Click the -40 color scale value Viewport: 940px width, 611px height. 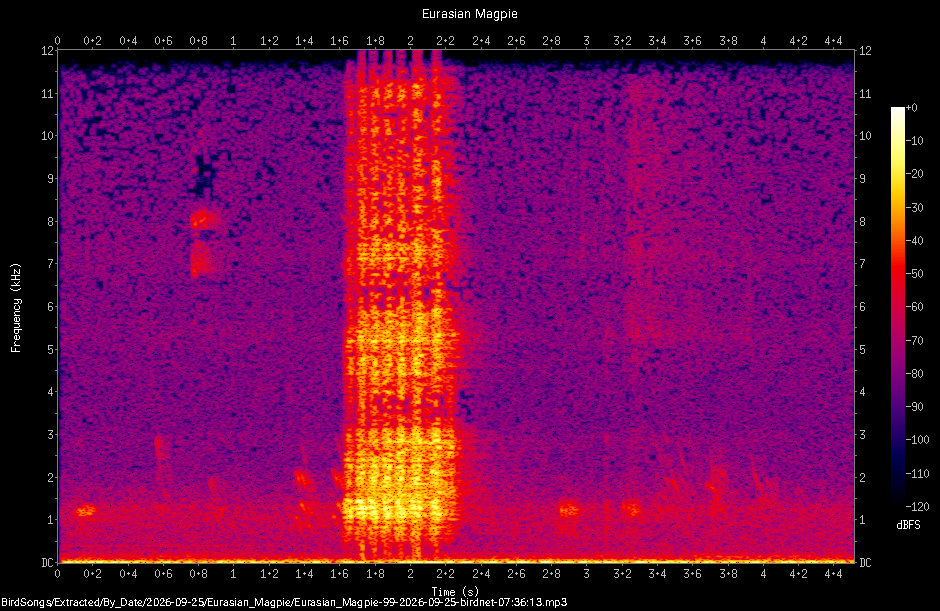pyautogui.click(x=914, y=240)
